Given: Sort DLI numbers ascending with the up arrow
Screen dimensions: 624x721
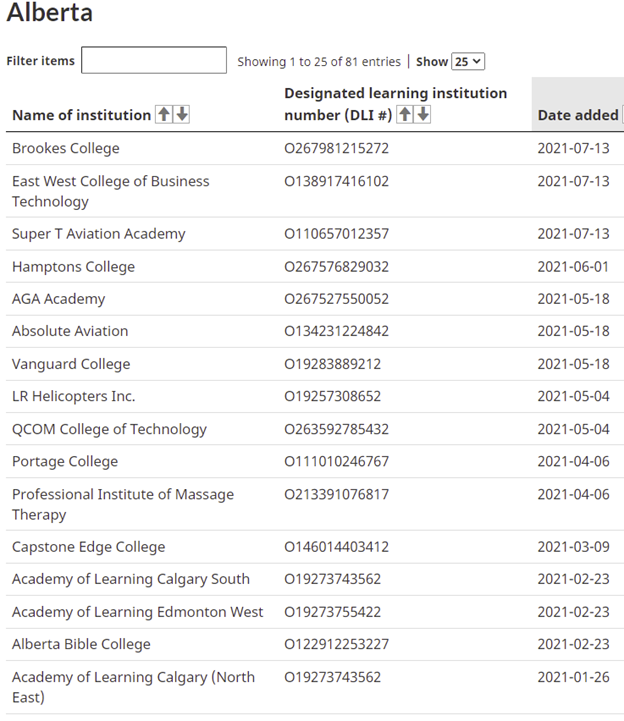Looking at the screenshot, I should pyautogui.click(x=405, y=114).
